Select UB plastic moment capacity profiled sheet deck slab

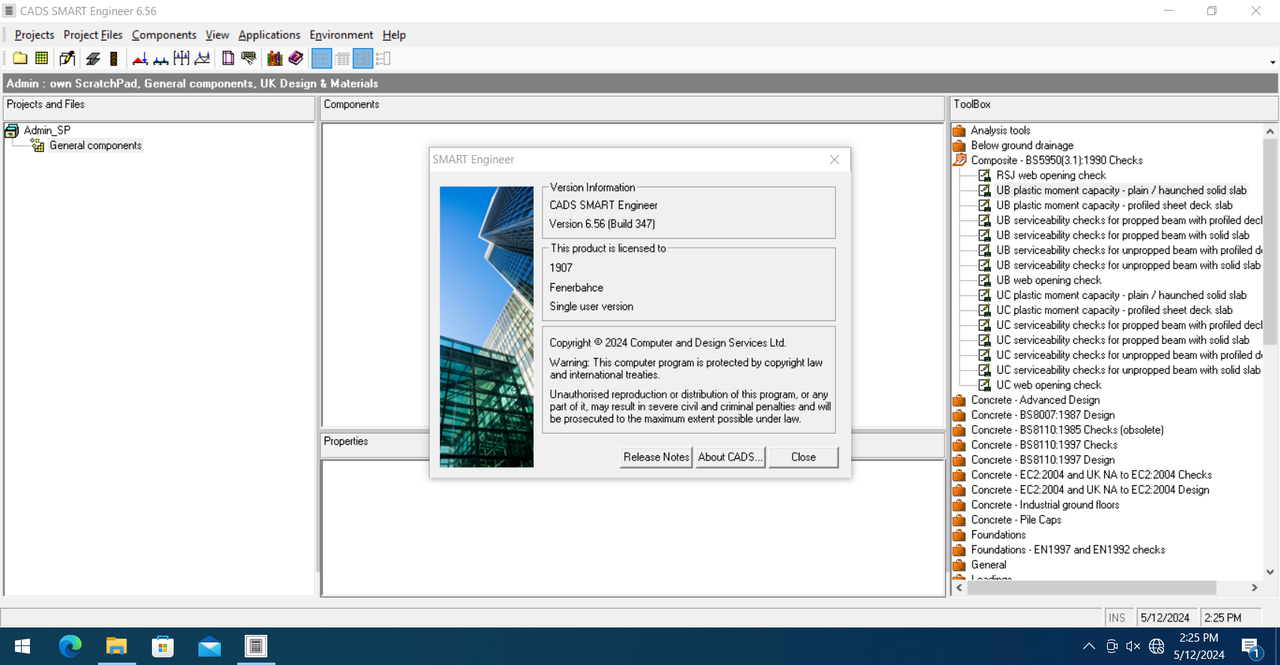click(1114, 205)
